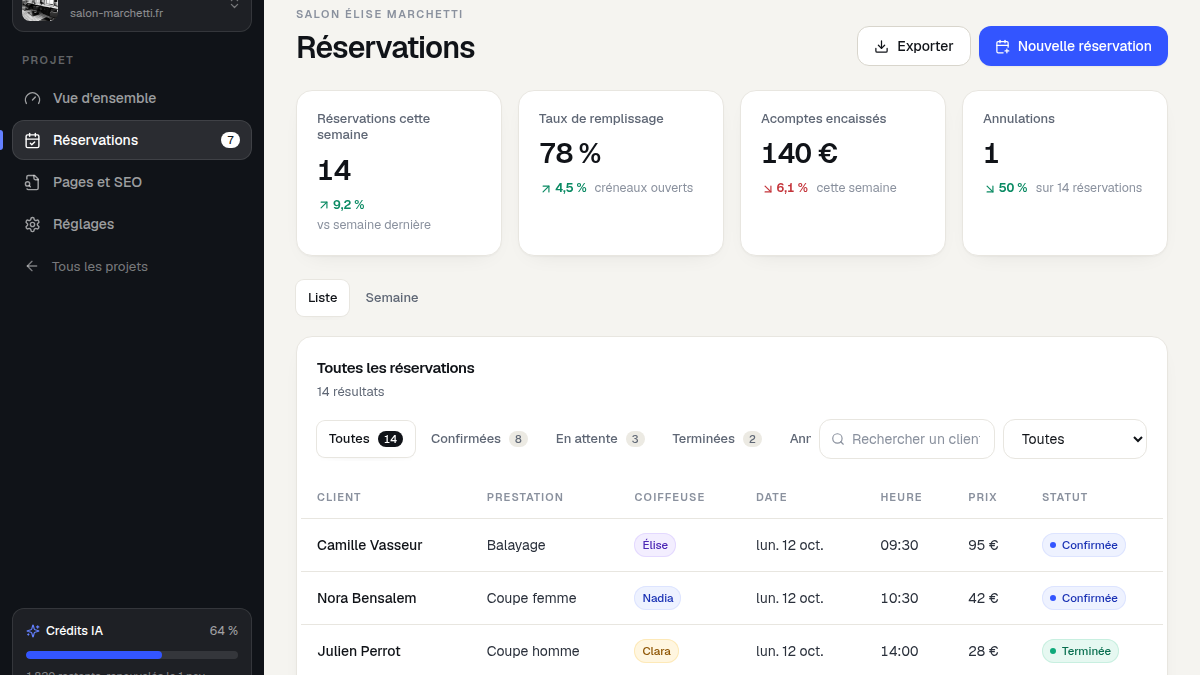Click the 42 € price cell
The image size is (1200, 675).
click(983, 598)
